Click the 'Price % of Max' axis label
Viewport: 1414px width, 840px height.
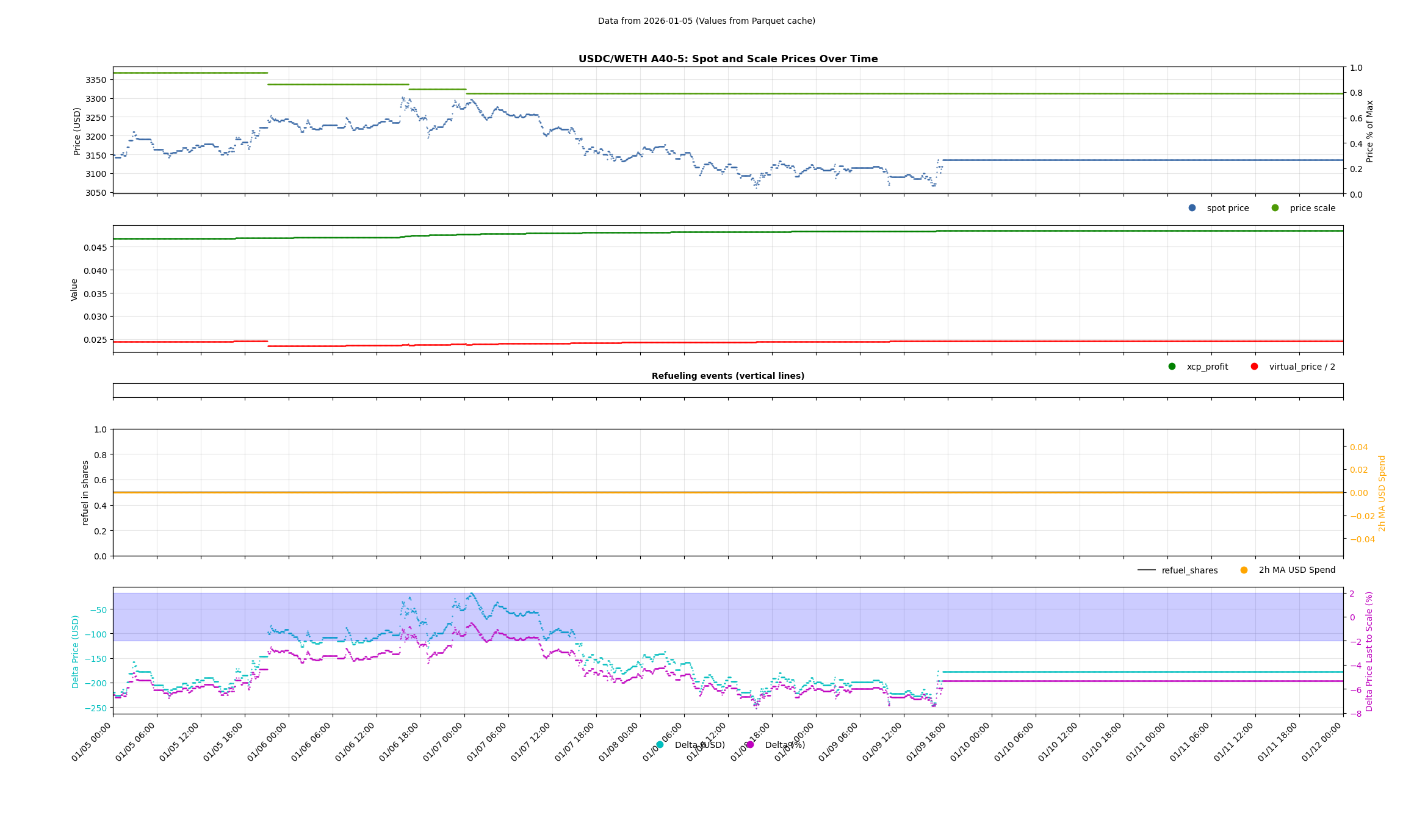(1369, 131)
